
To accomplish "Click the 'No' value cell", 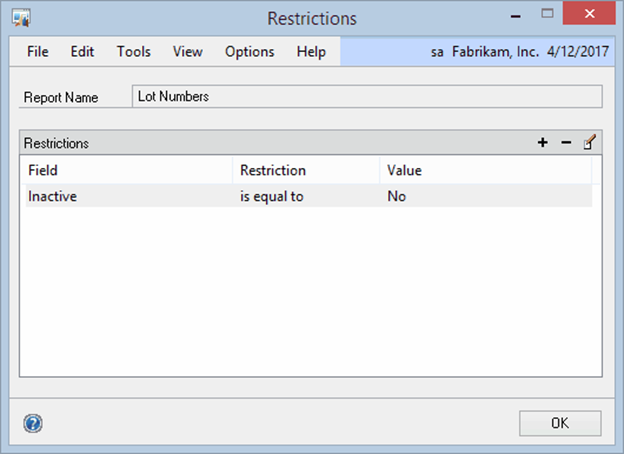I will 397,196.
